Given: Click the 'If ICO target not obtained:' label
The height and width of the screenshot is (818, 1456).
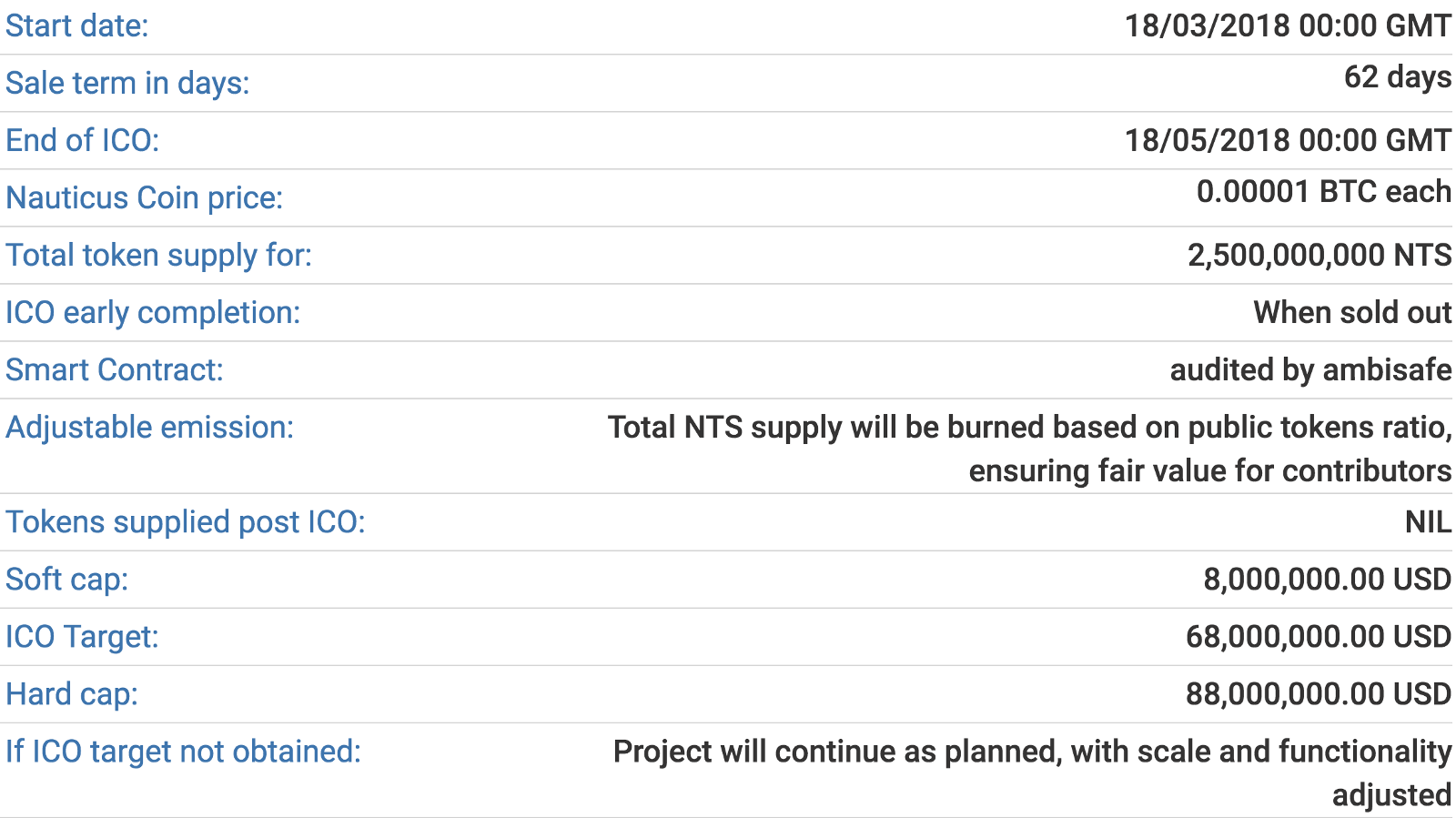Looking at the screenshot, I should (x=184, y=751).
